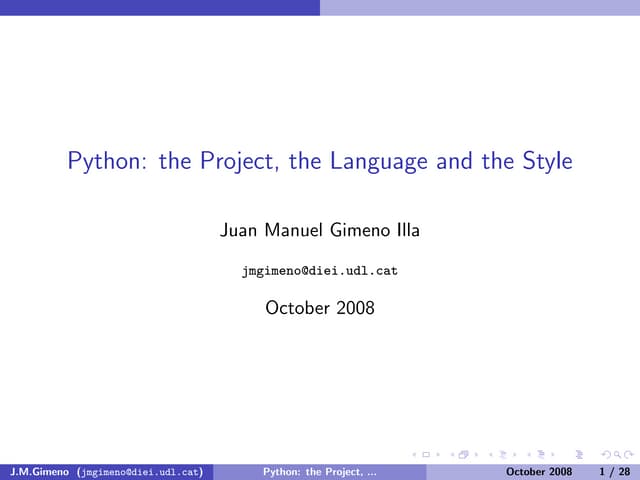Go to next frame using right arrow
The height and width of the screenshot is (480, 640).
coord(476,456)
